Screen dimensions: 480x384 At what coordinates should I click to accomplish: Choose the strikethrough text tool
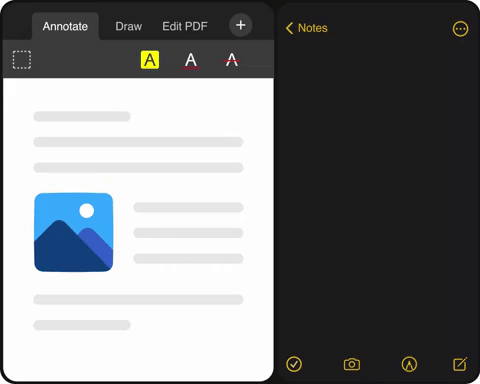click(232, 60)
